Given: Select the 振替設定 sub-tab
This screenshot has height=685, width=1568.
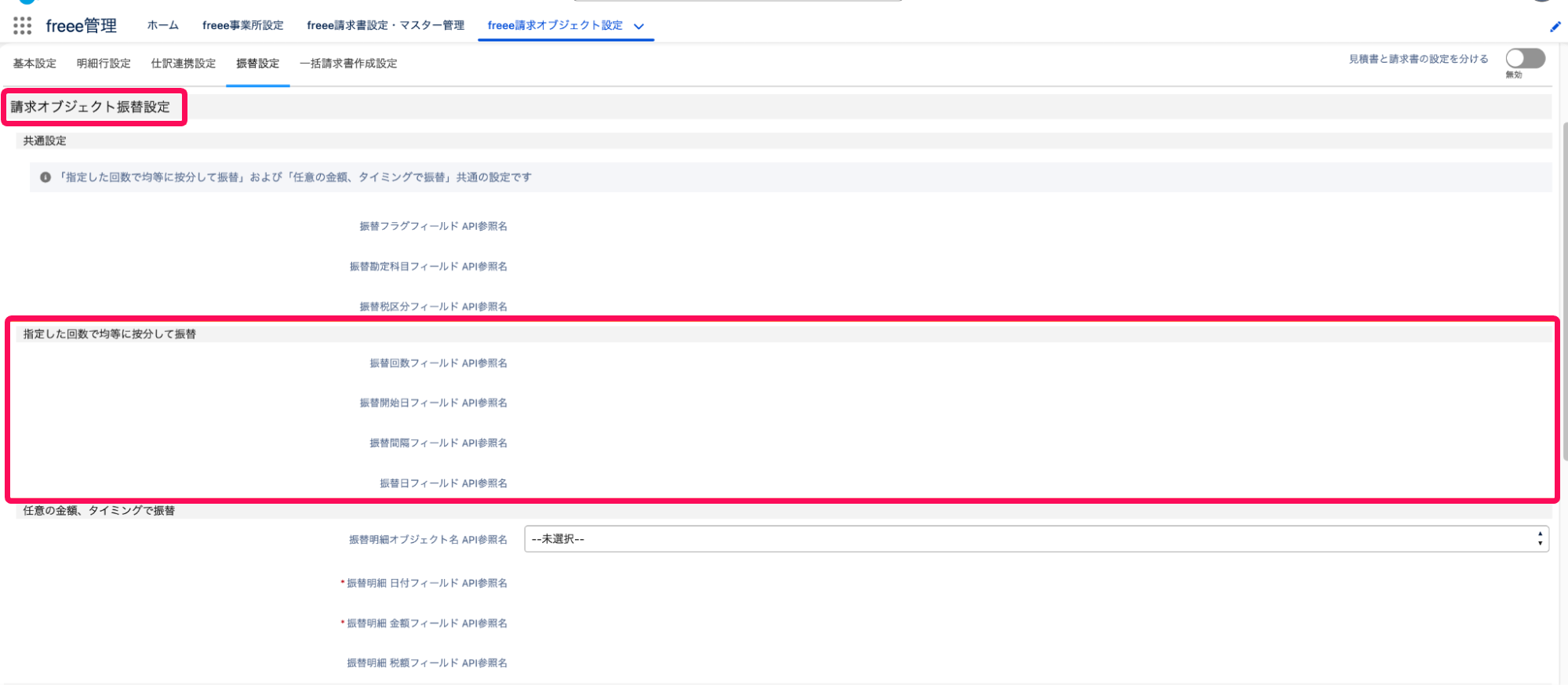Looking at the screenshot, I should pos(258,64).
